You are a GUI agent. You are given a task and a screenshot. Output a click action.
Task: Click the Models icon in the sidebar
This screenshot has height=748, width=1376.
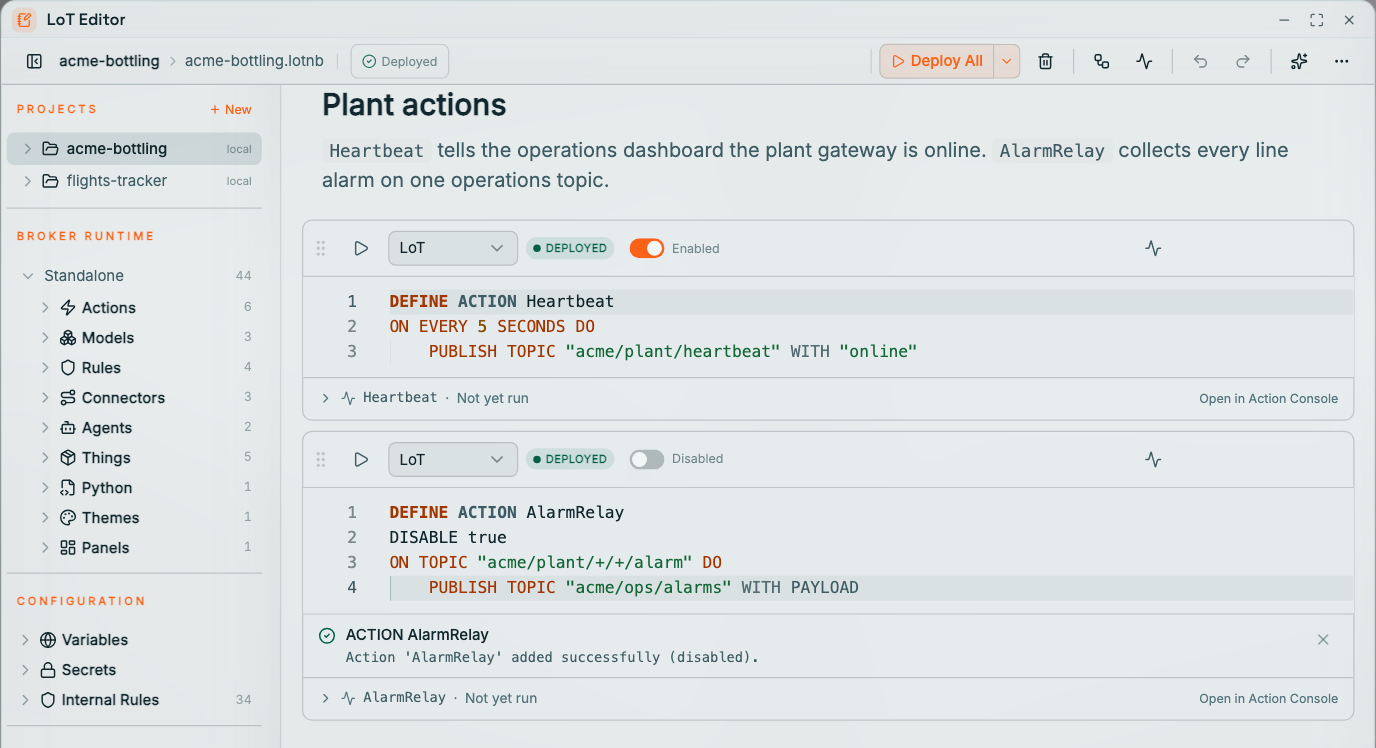click(68, 338)
